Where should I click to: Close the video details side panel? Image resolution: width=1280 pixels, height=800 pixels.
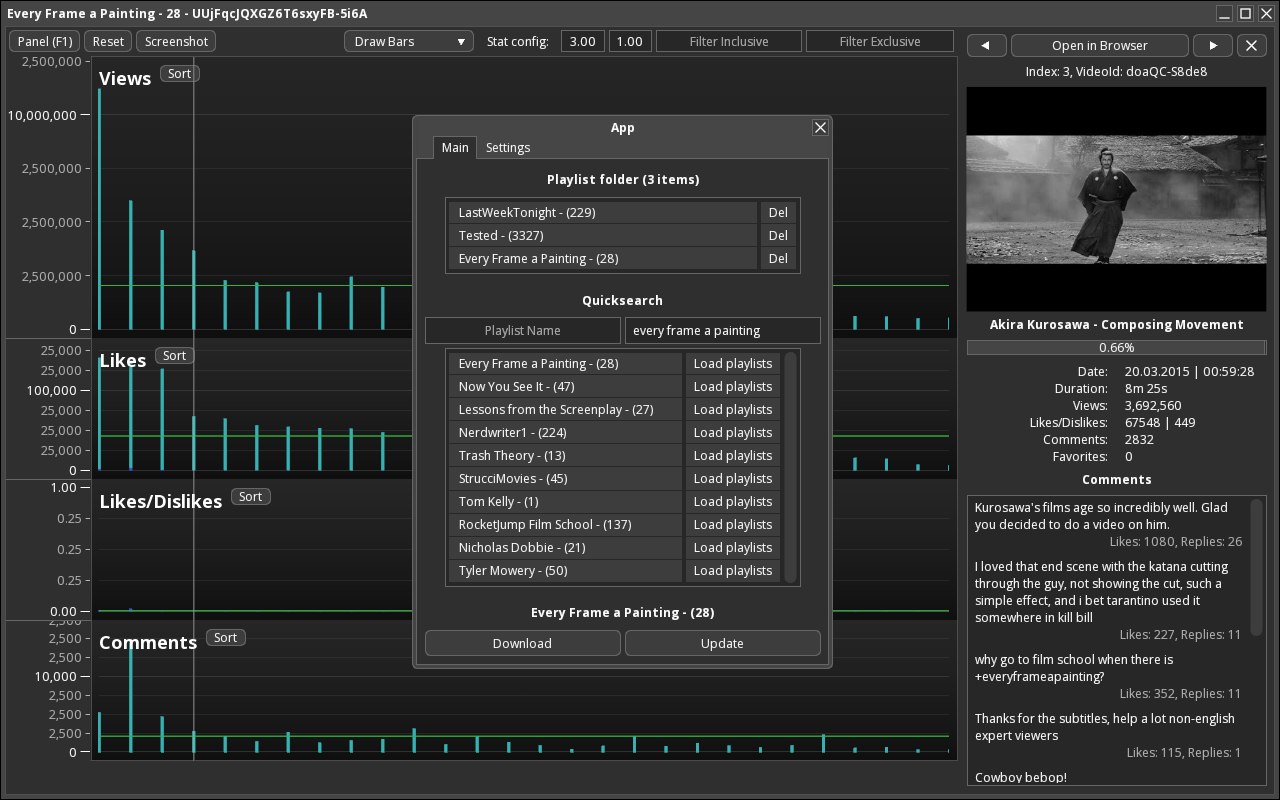click(1252, 45)
